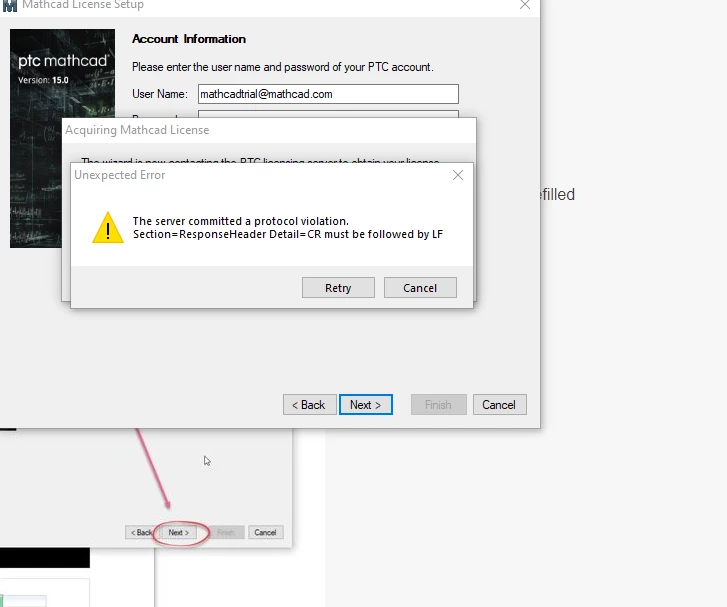Click the greyed Finish button in wizard
The width and height of the screenshot is (727, 607).
pyautogui.click(x=439, y=405)
